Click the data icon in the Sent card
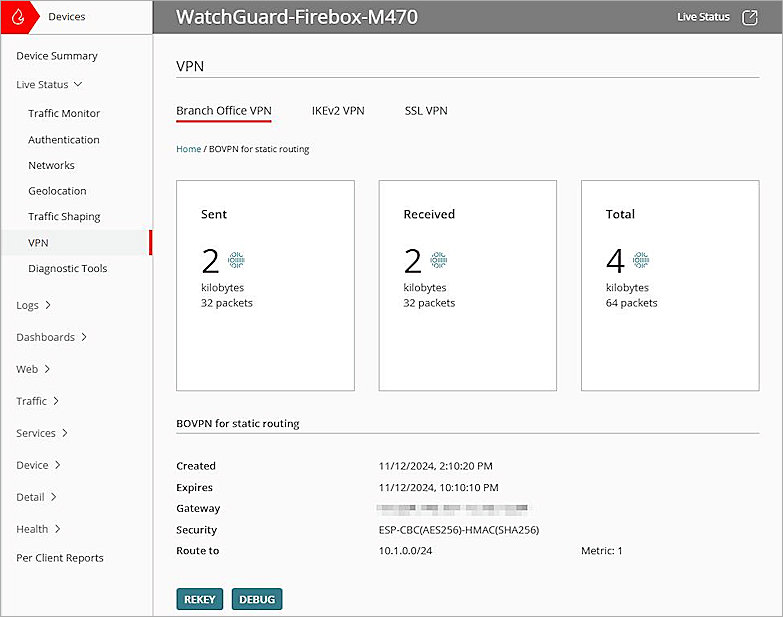This screenshot has height=617, width=783. click(236, 260)
